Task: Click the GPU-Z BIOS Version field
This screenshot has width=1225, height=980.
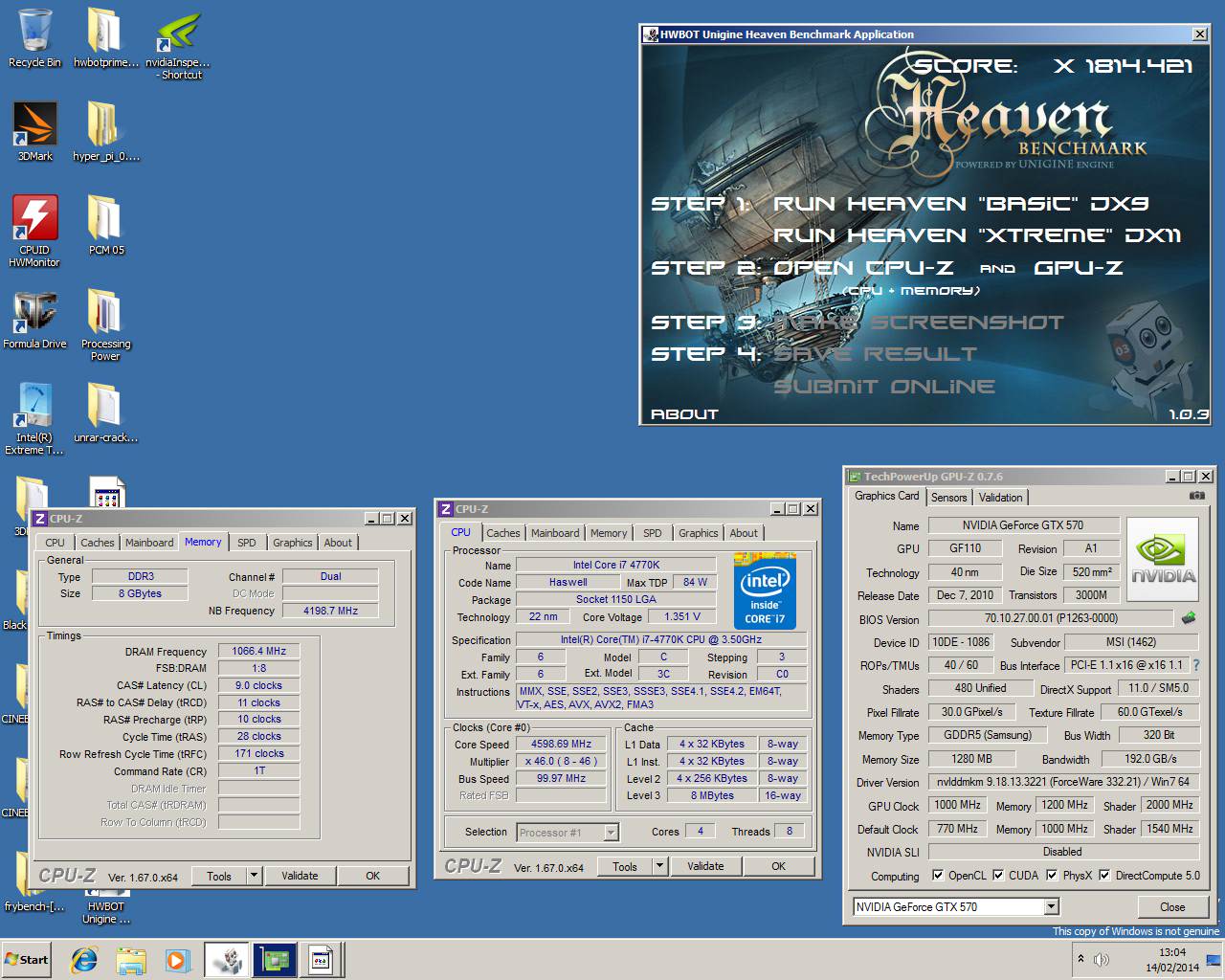Action: tap(1051, 618)
